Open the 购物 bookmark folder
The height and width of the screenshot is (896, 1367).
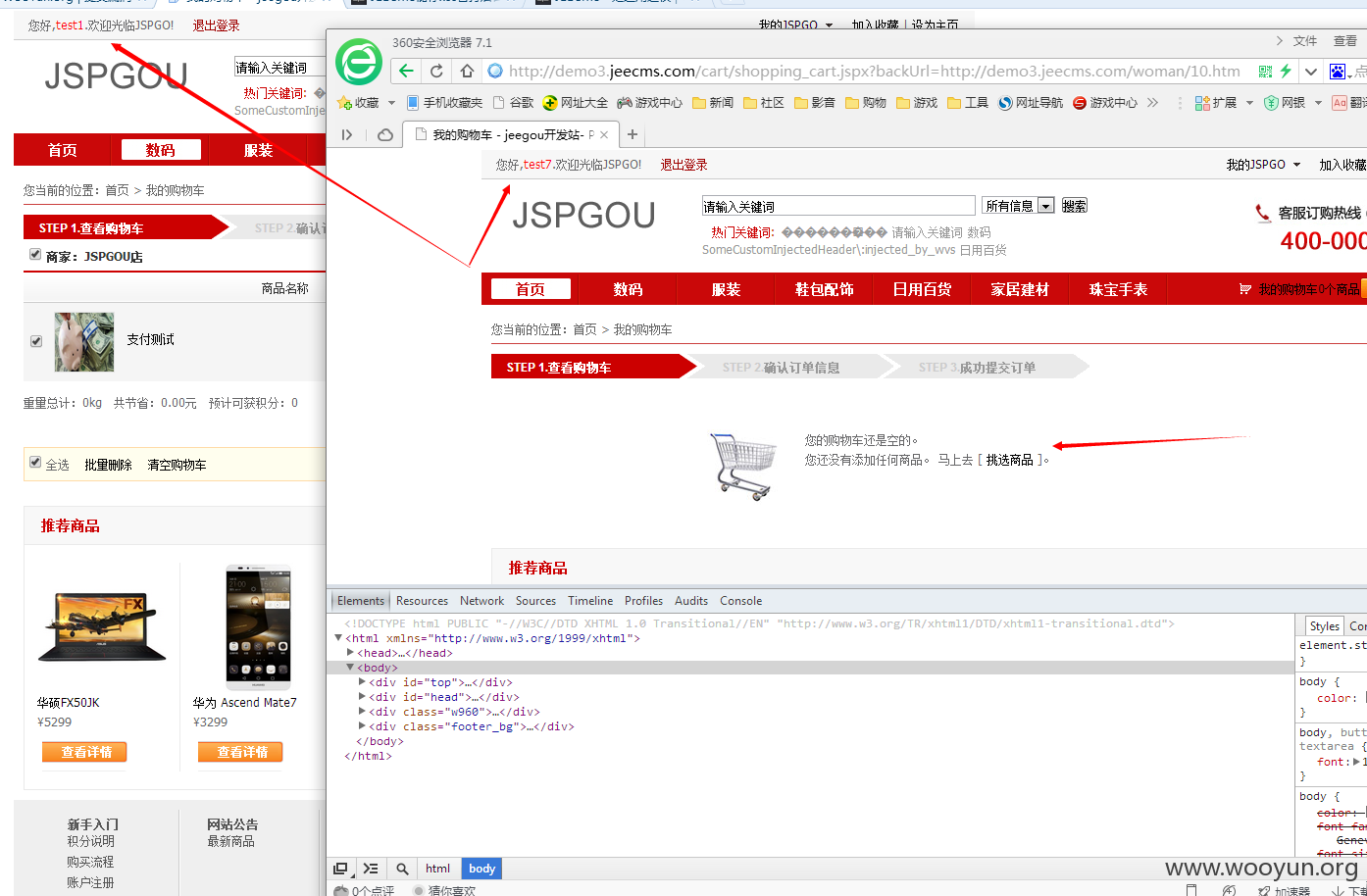point(866,103)
